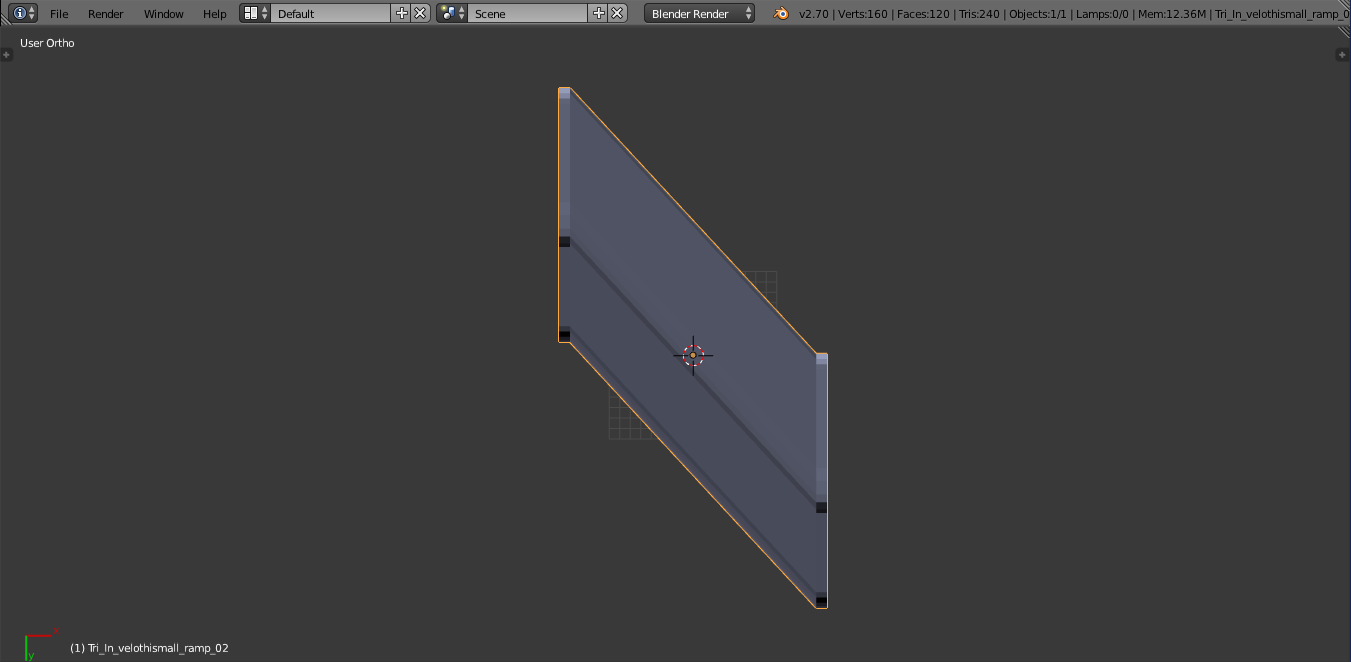
Task: Open the File menu
Action: pyautogui.click(x=59, y=14)
